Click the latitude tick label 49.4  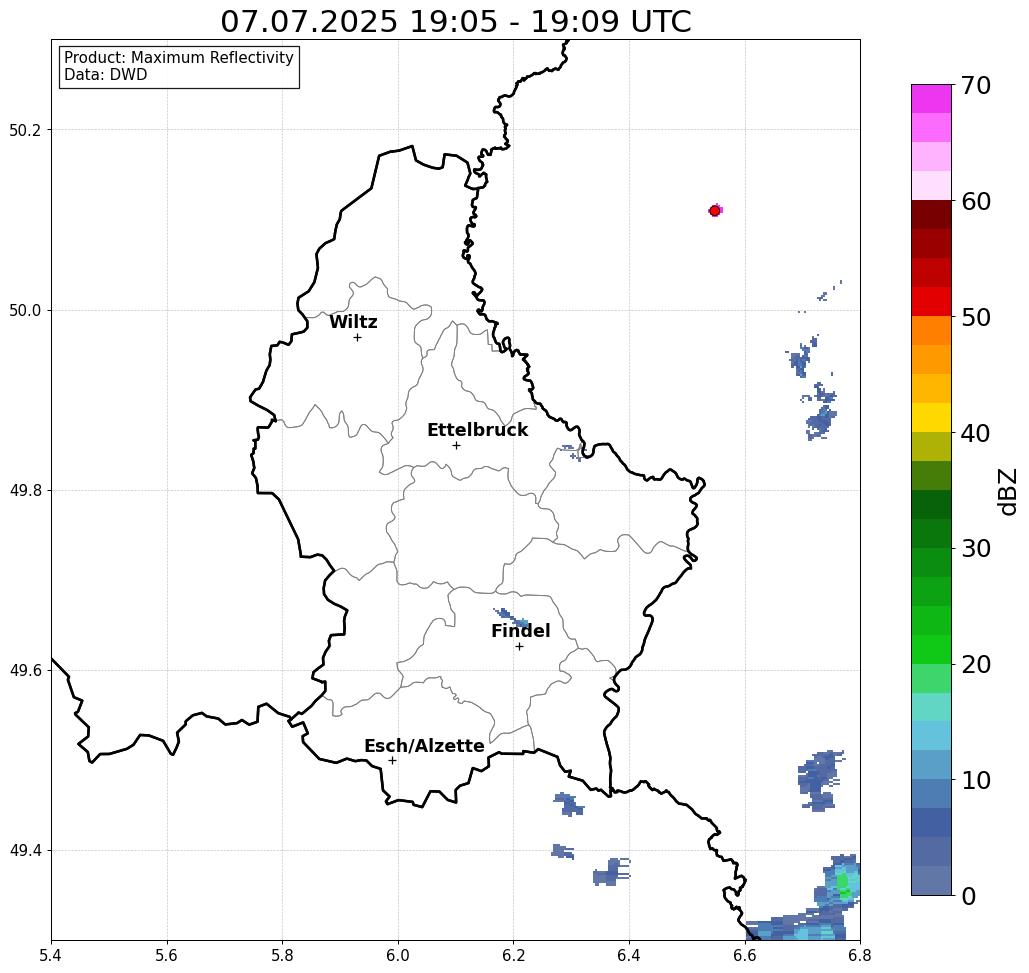coord(25,851)
